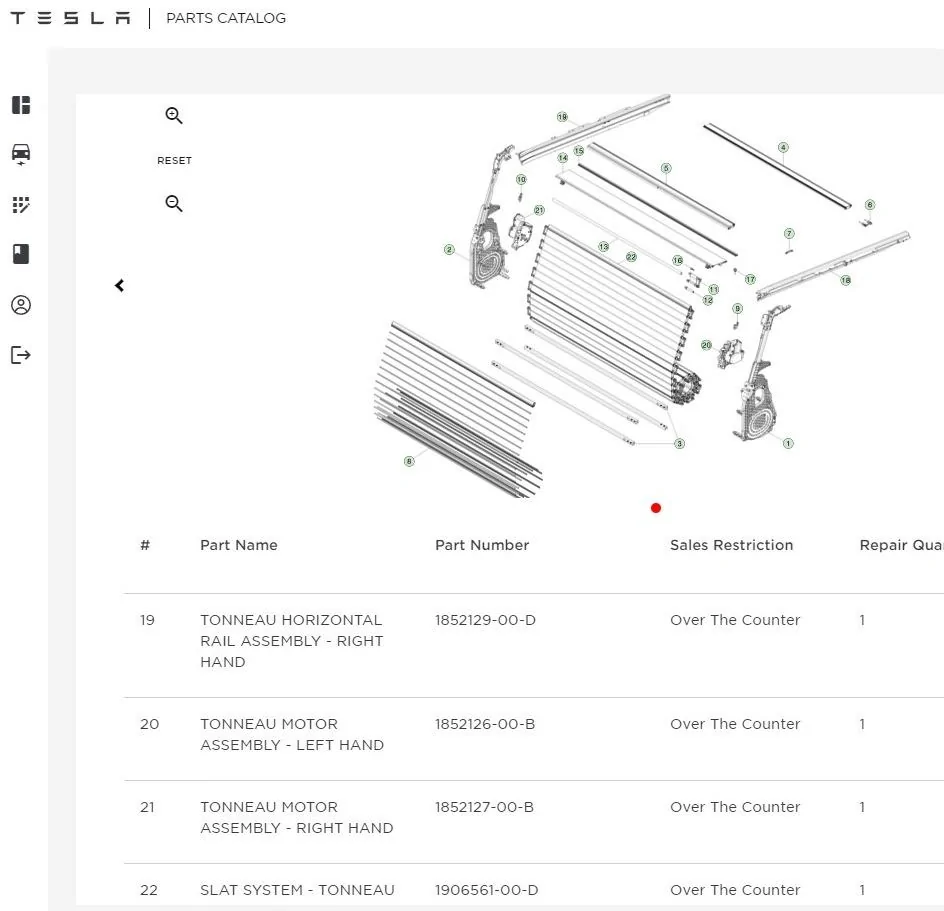The width and height of the screenshot is (944, 911).
Task: Select callout 19 on the diagram
Action: (562, 117)
